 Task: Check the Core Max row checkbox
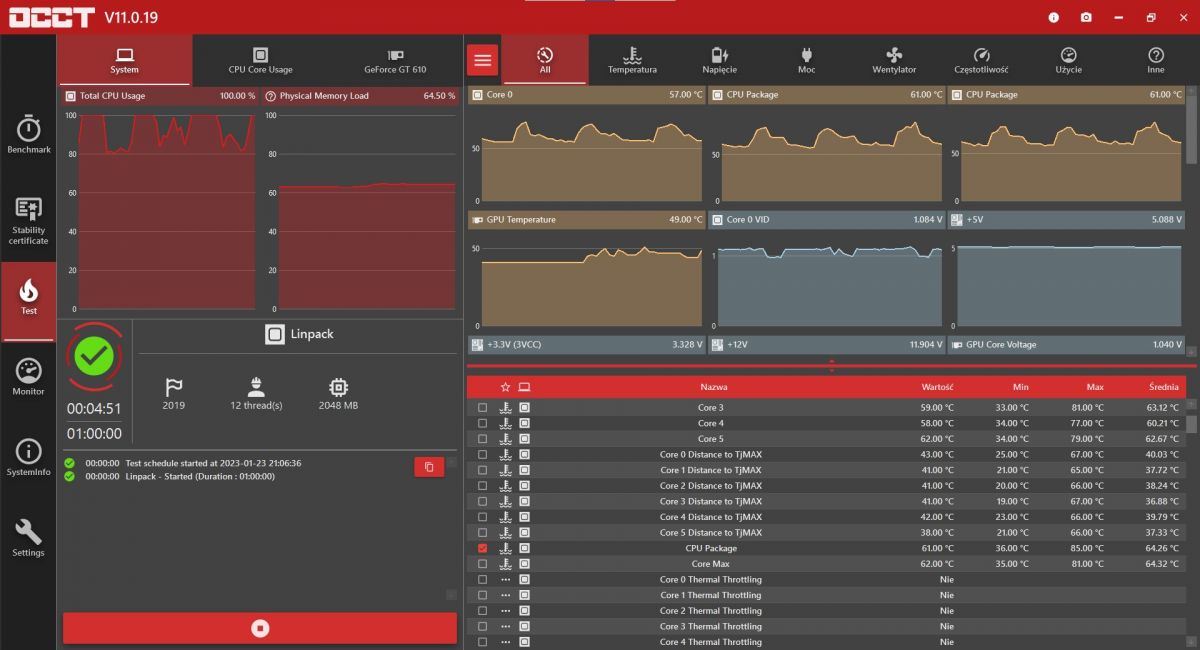pyautogui.click(x=483, y=564)
